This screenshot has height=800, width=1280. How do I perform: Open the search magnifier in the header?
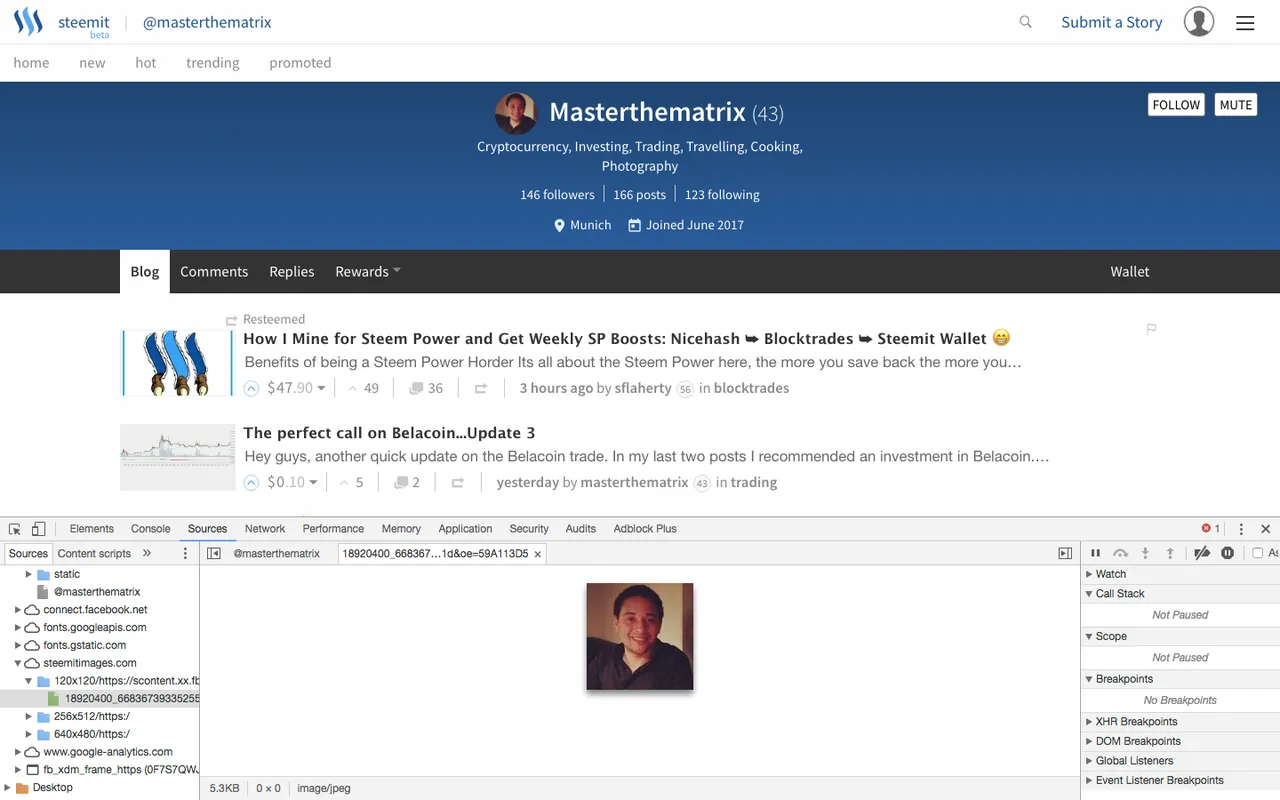tap(1025, 22)
